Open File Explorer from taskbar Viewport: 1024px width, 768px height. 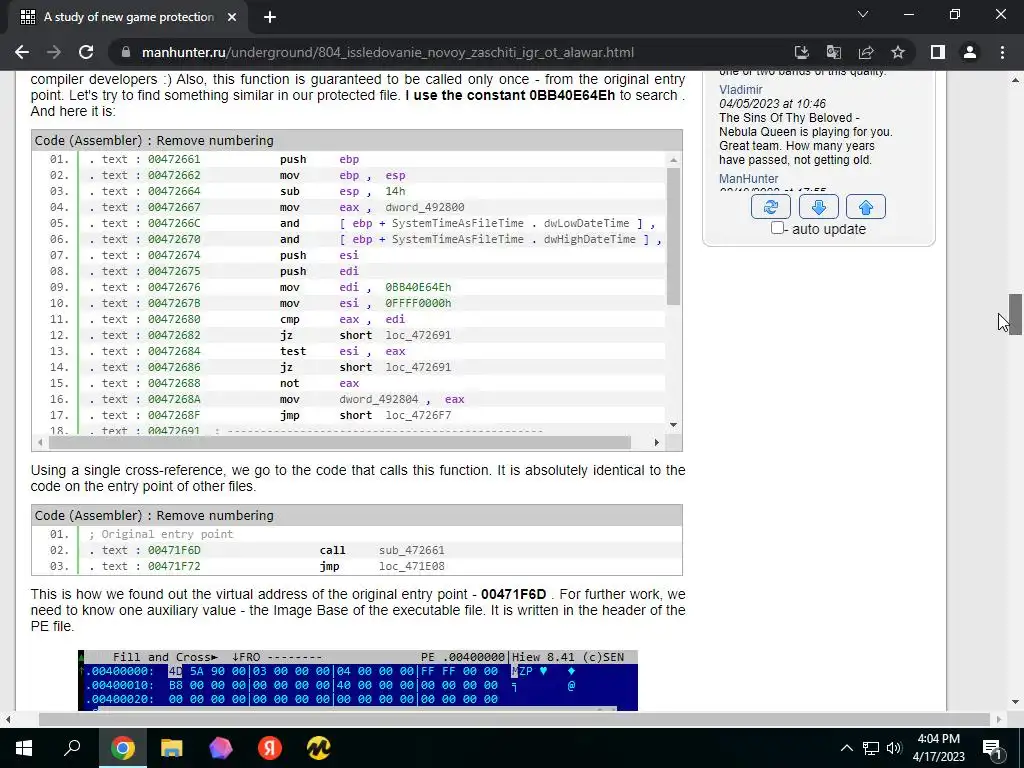tap(171, 748)
